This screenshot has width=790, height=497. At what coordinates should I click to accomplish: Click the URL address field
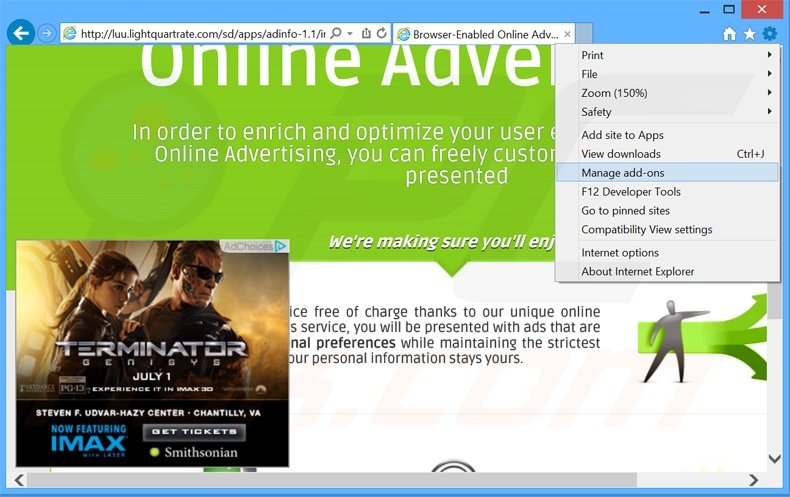[203, 34]
